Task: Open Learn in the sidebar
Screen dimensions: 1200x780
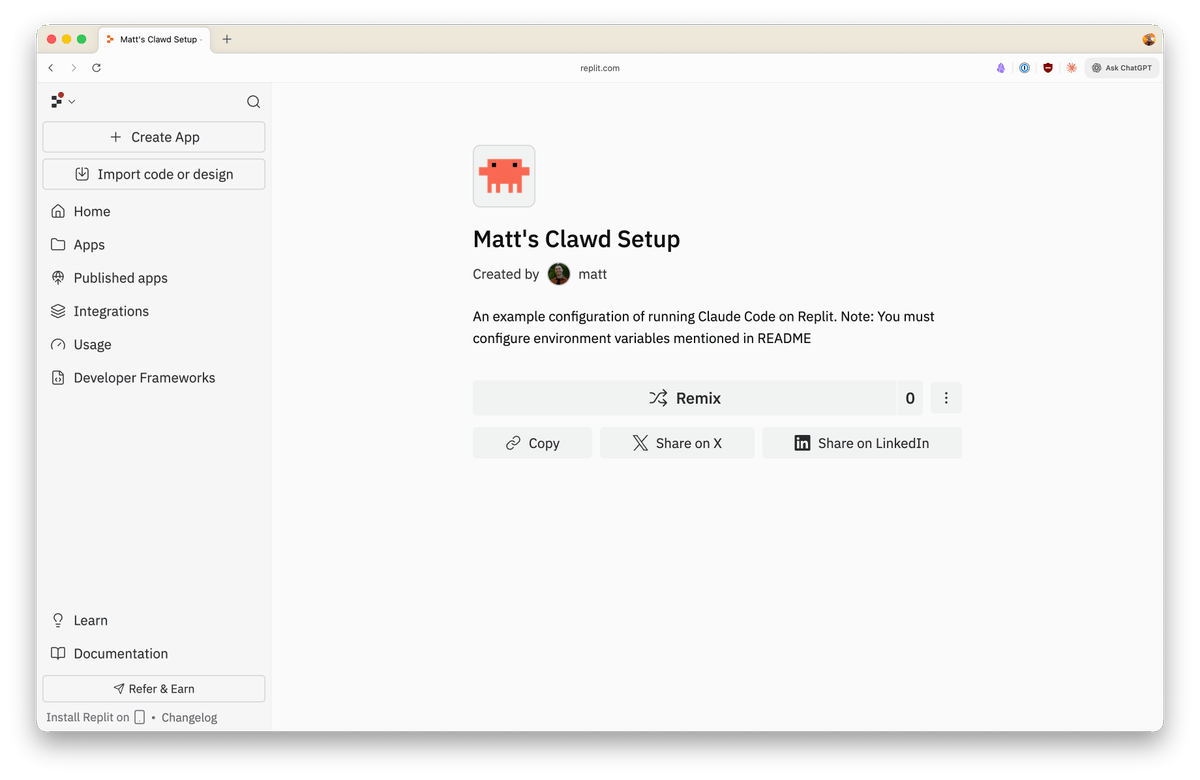Action: [x=154, y=620]
